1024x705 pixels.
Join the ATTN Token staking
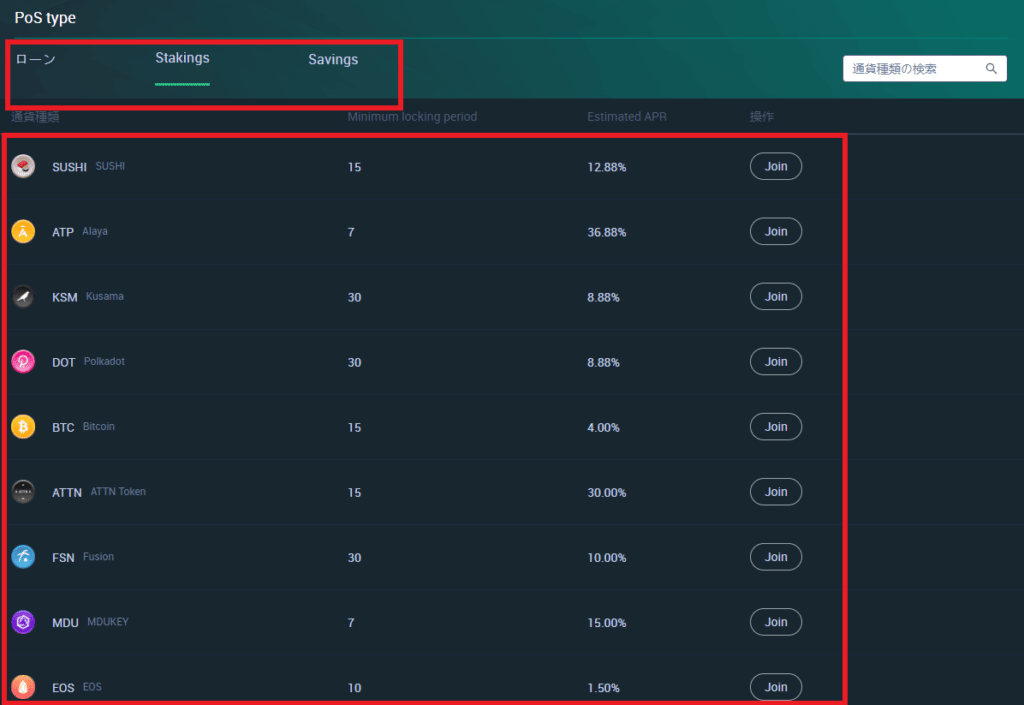coord(776,492)
